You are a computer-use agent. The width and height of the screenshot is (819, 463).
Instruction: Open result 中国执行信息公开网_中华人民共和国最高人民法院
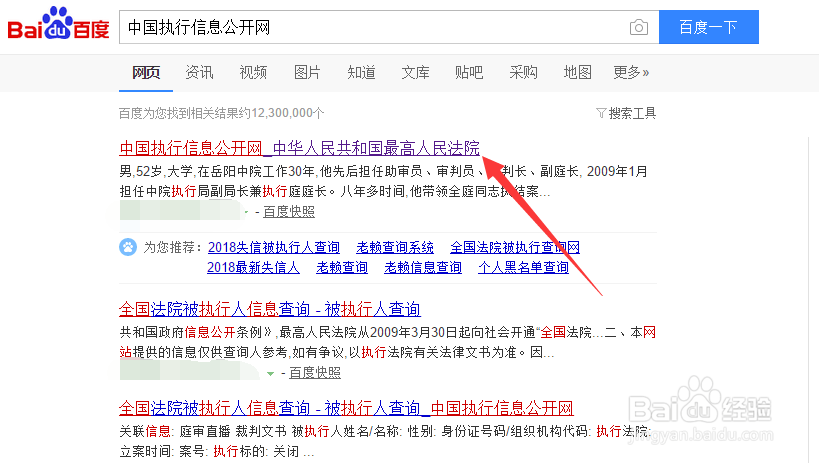[x=299, y=148]
